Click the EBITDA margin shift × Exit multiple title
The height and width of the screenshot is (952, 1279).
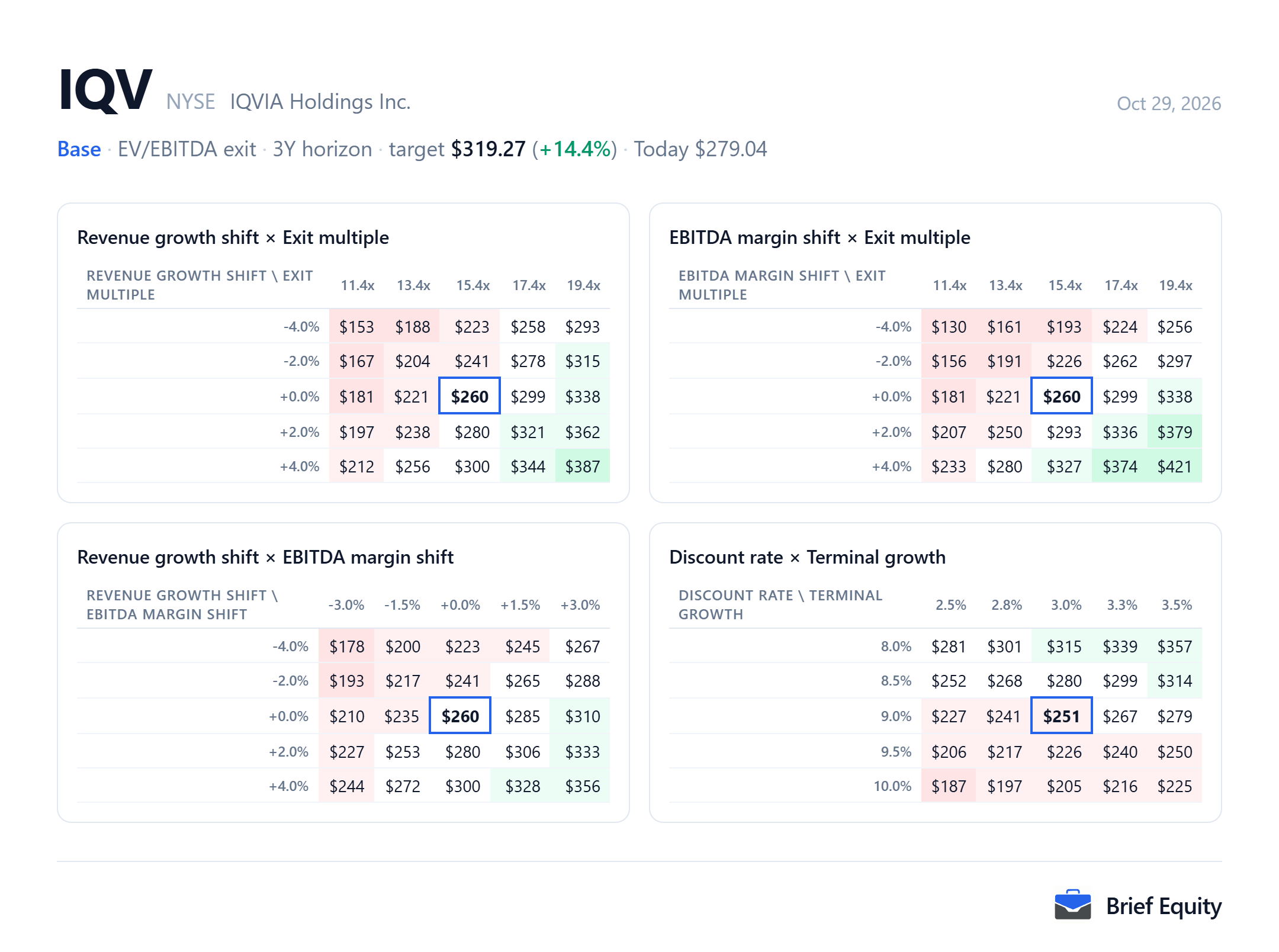pos(820,237)
